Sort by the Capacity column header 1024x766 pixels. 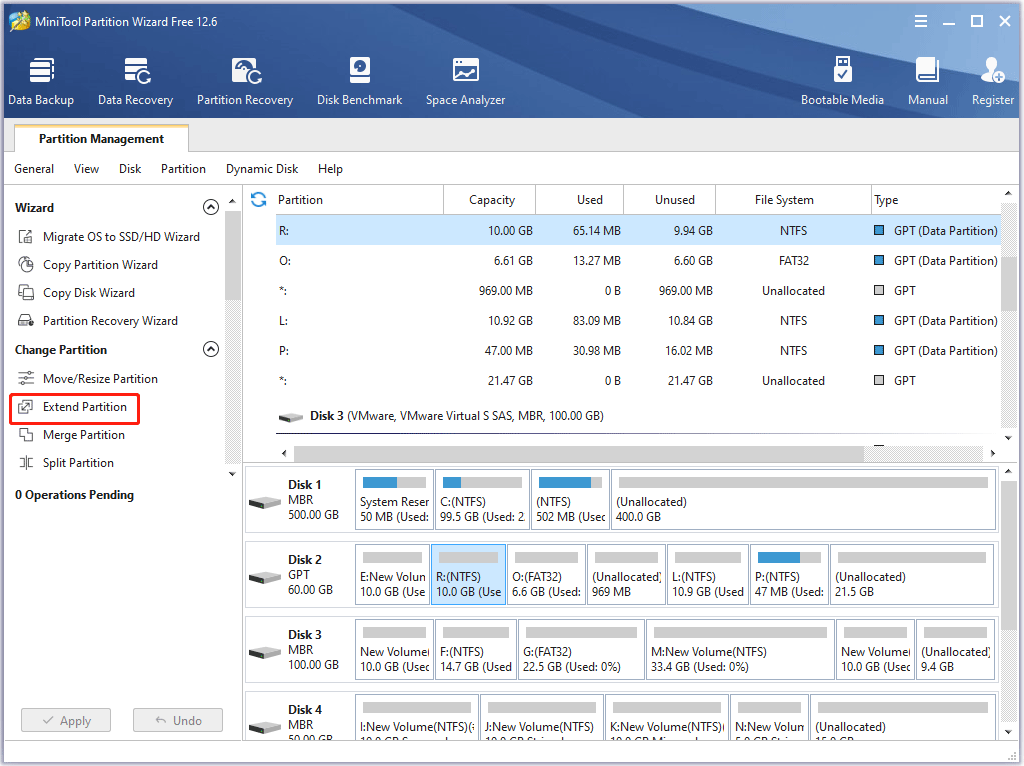click(x=490, y=200)
